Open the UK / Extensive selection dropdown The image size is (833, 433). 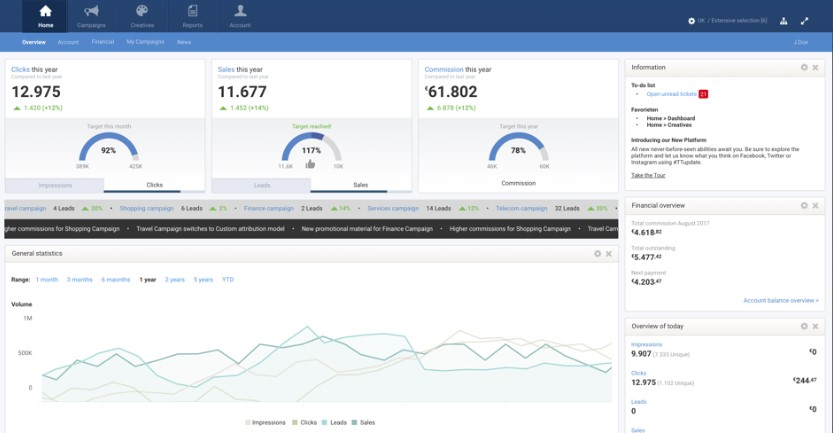(x=728, y=21)
